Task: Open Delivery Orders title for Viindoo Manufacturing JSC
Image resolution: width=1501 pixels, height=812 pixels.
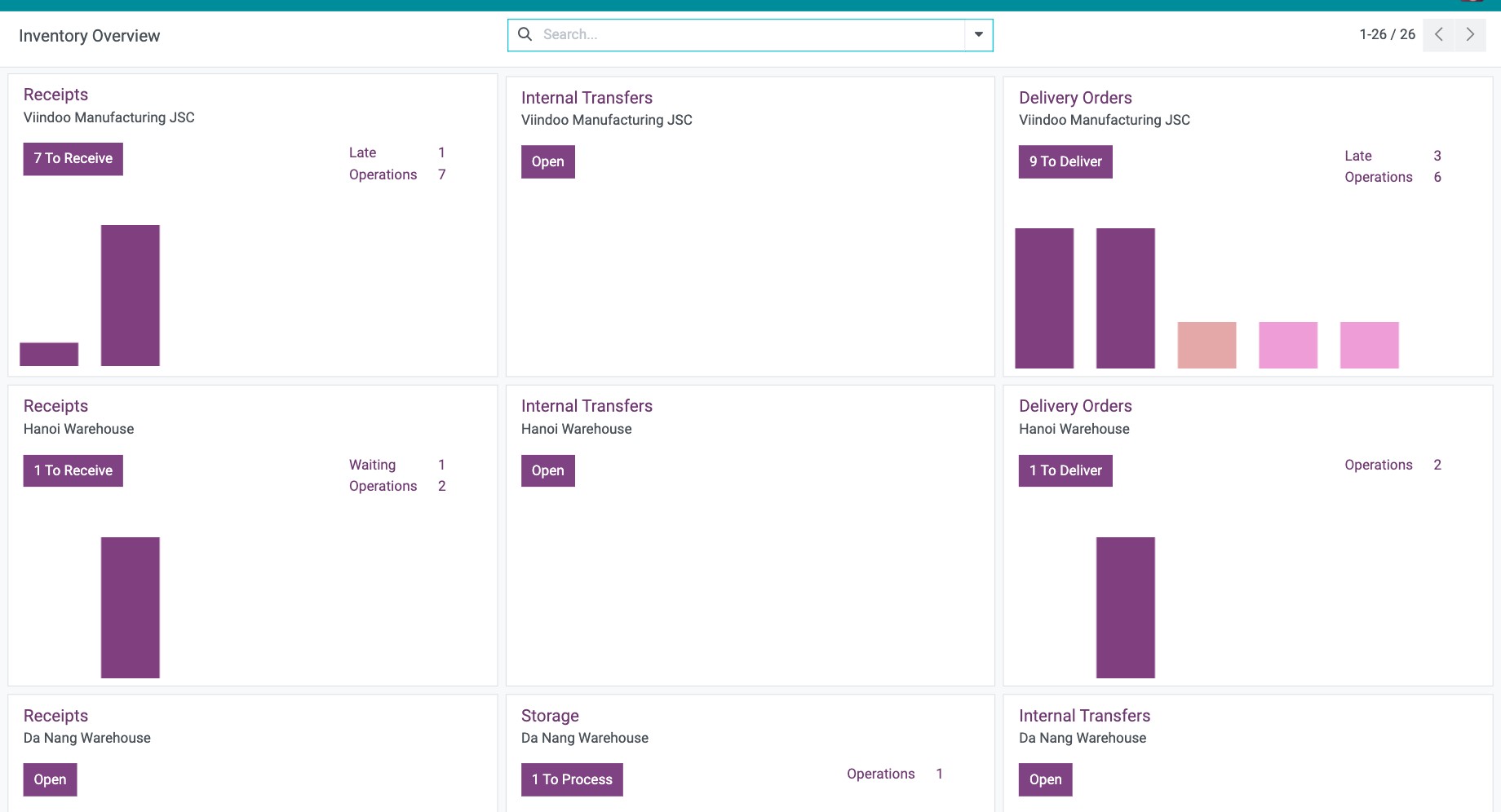Action: coord(1075,98)
